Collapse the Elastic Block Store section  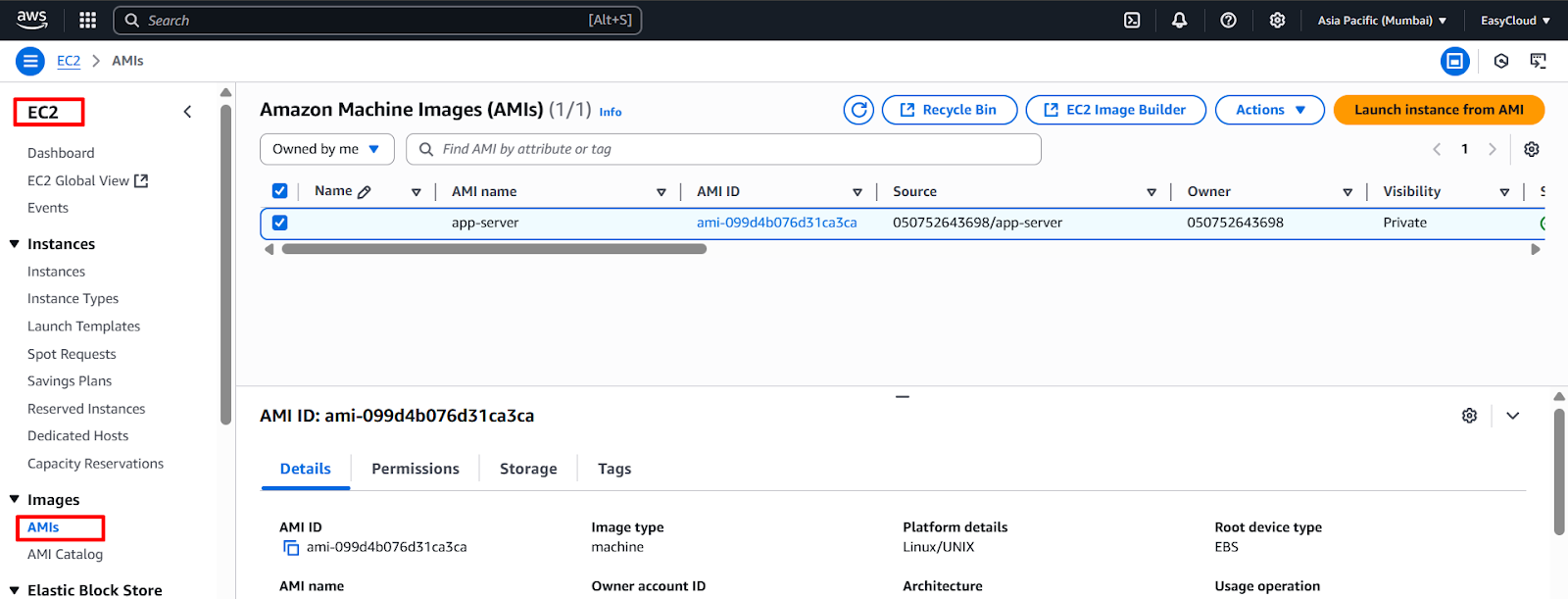pyautogui.click(x=15, y=590)
